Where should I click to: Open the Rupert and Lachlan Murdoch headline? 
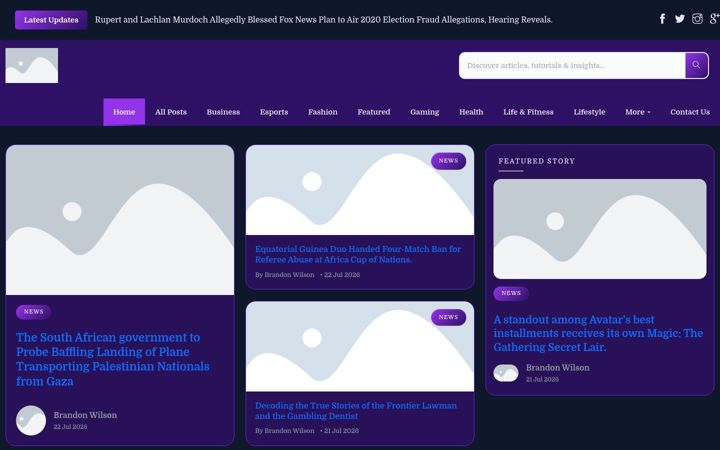point(323,20)
